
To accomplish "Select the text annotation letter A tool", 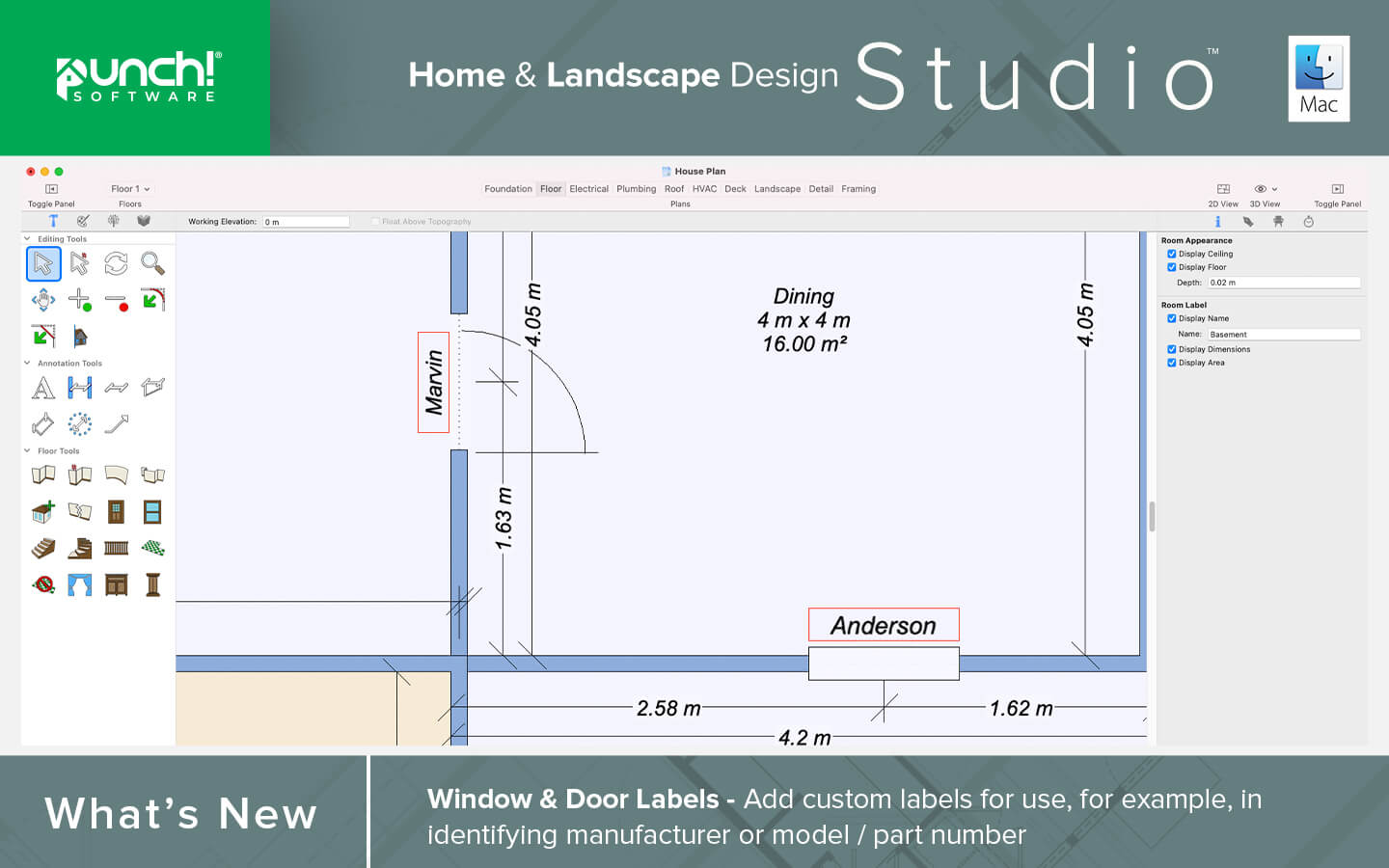I will tap(43, 388).
